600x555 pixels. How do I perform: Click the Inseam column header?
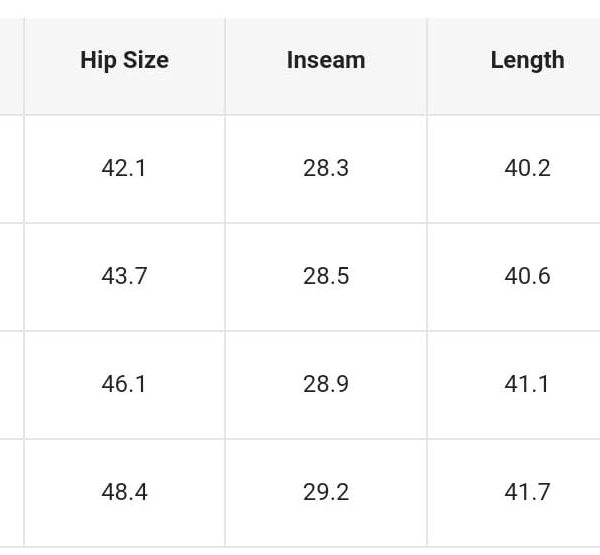tap(326, 60)
